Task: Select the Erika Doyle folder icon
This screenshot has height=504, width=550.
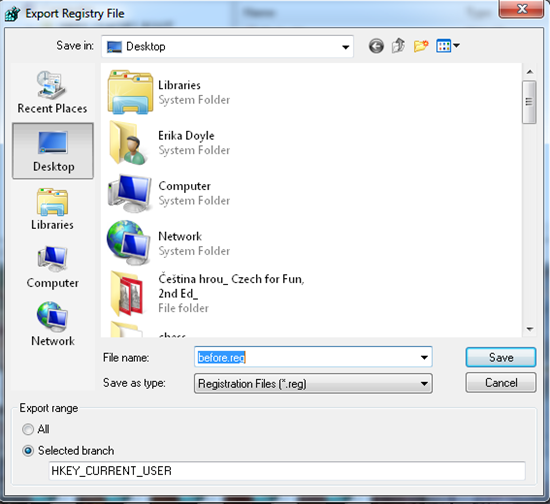Action: point(128,143)
